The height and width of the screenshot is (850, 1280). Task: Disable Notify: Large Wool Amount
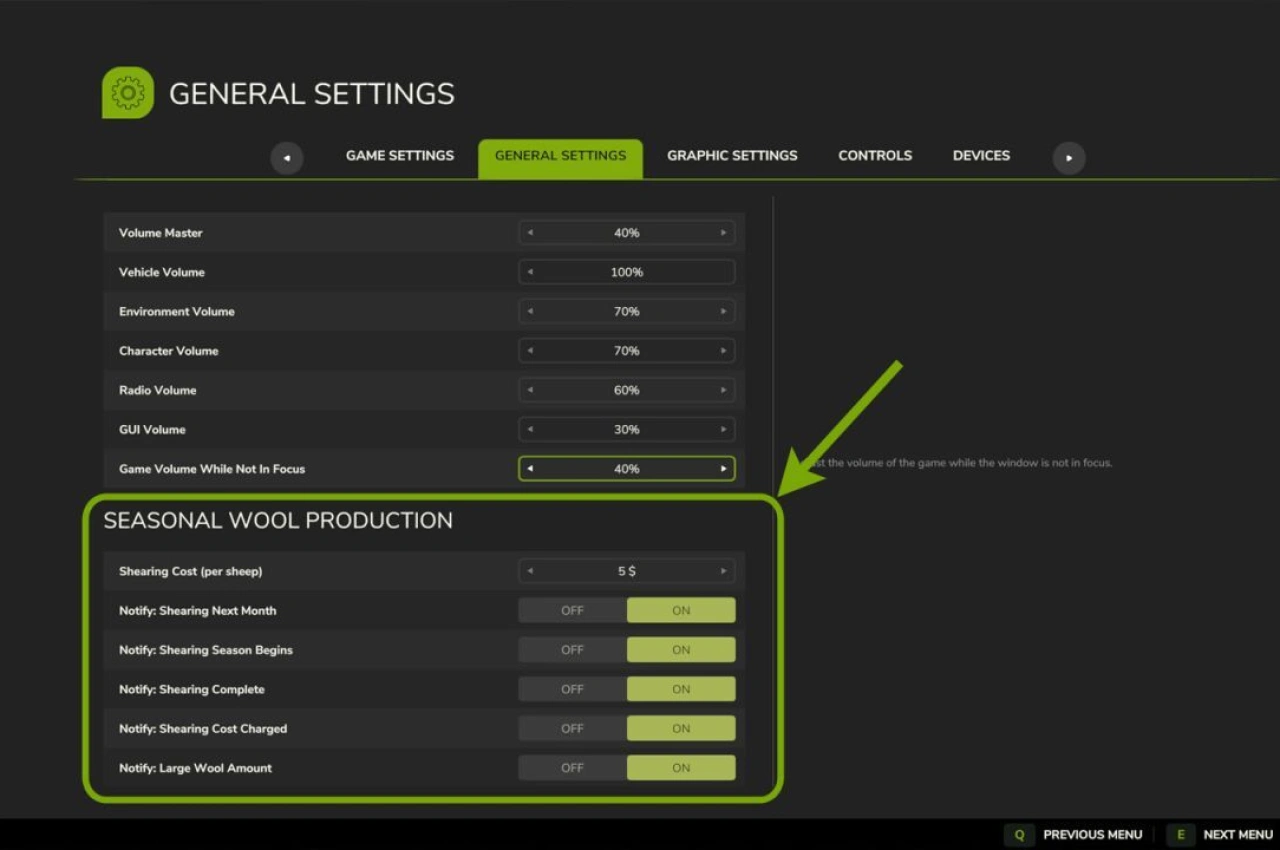[x=572, y=768]
